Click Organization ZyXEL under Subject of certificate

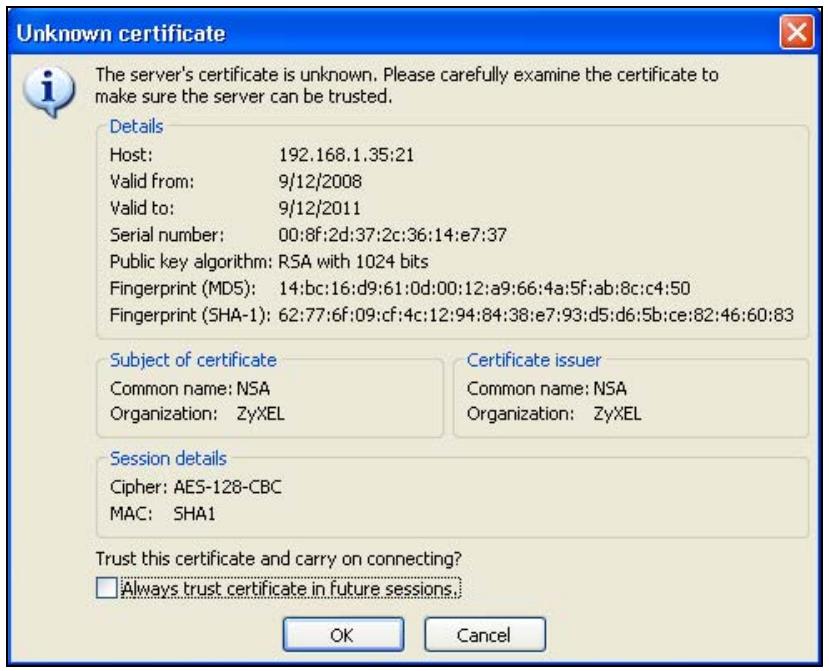(x=197, y=413)
